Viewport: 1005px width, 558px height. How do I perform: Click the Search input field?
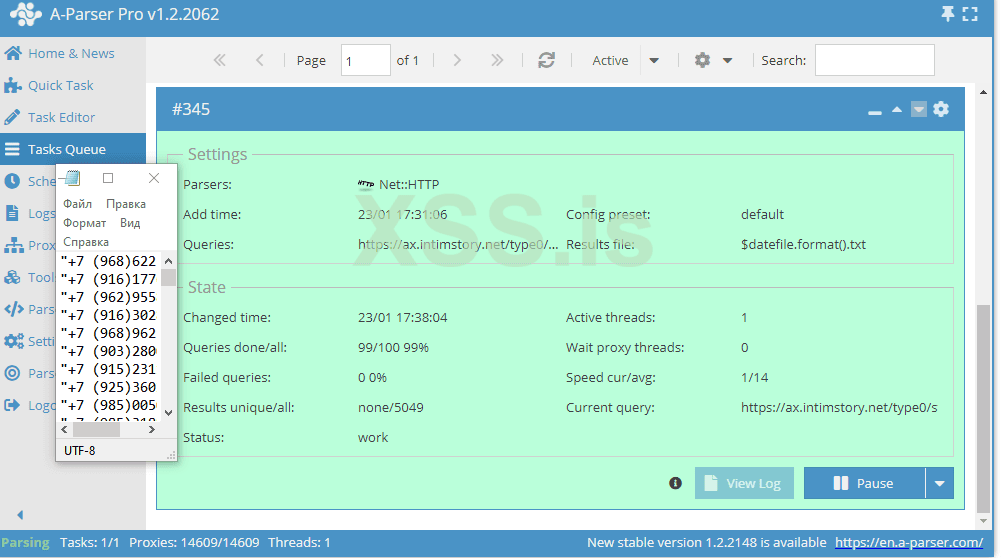[874, 60]
